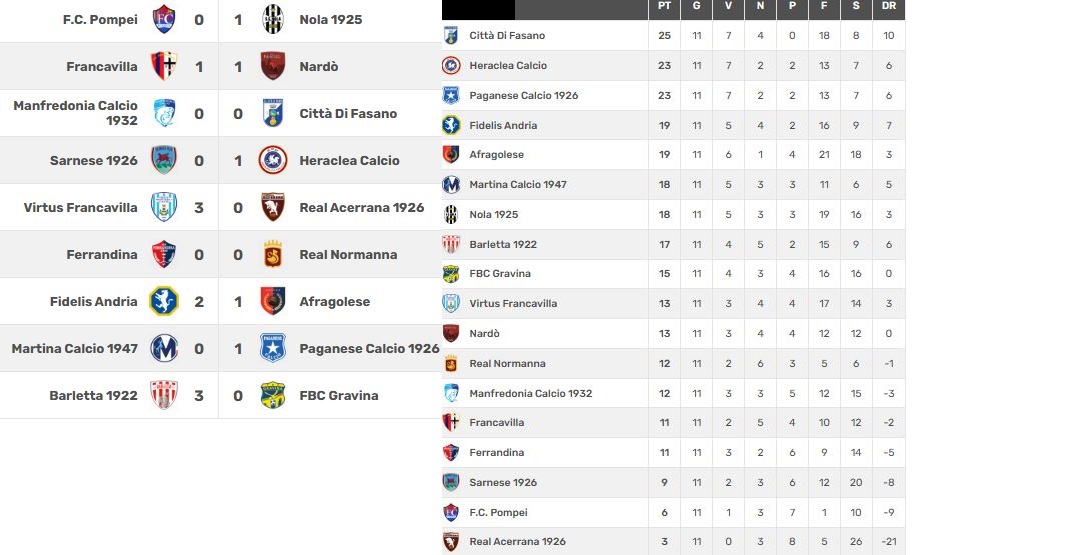Click the Nola 1925 crest in match results
The height and width of the screenshot is (555, 1084).
pyautogui.click(x=273, y=20)
